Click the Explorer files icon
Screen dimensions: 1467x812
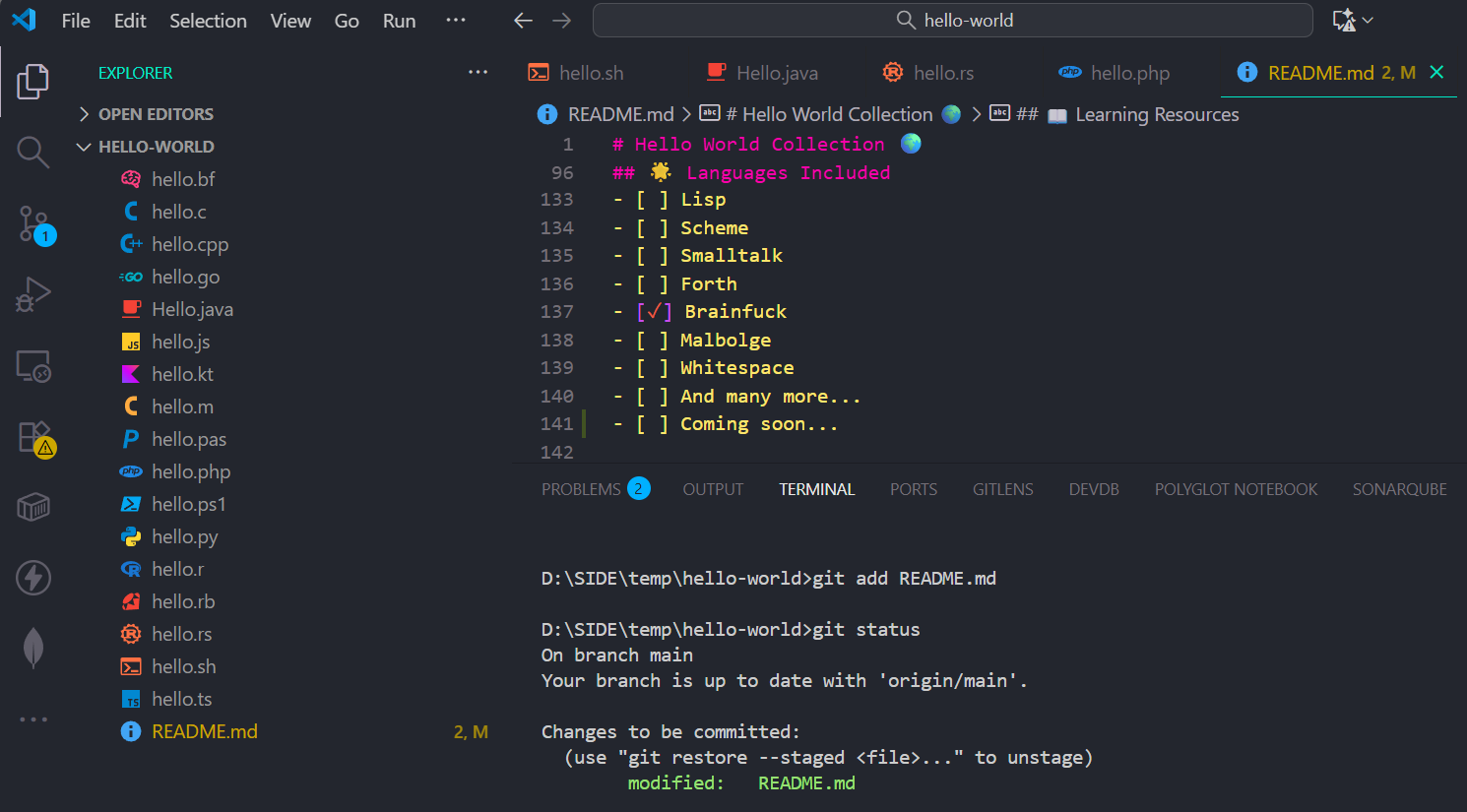point(33,82)
